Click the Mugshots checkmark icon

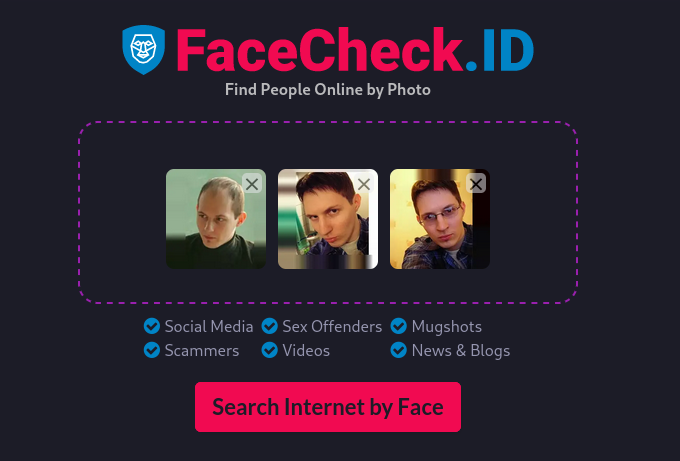point(398,326)
